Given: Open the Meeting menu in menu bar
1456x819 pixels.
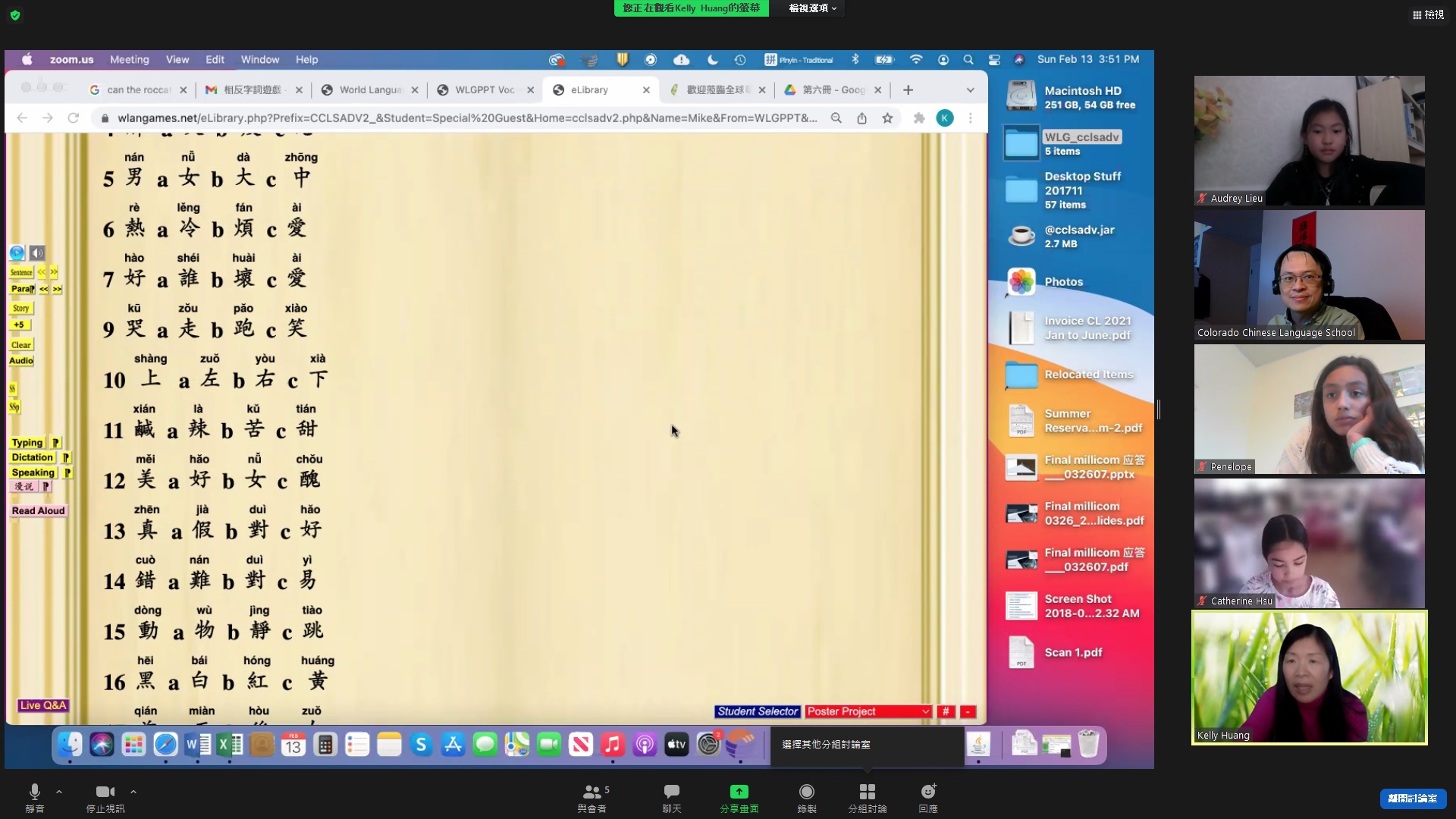Looking at the screenshot, I should (x=129, y=59).
